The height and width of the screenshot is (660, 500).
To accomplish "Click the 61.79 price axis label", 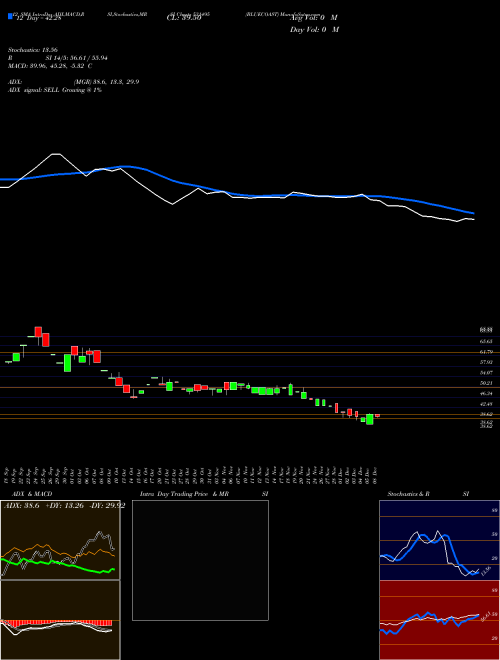I will coord(487,351).
